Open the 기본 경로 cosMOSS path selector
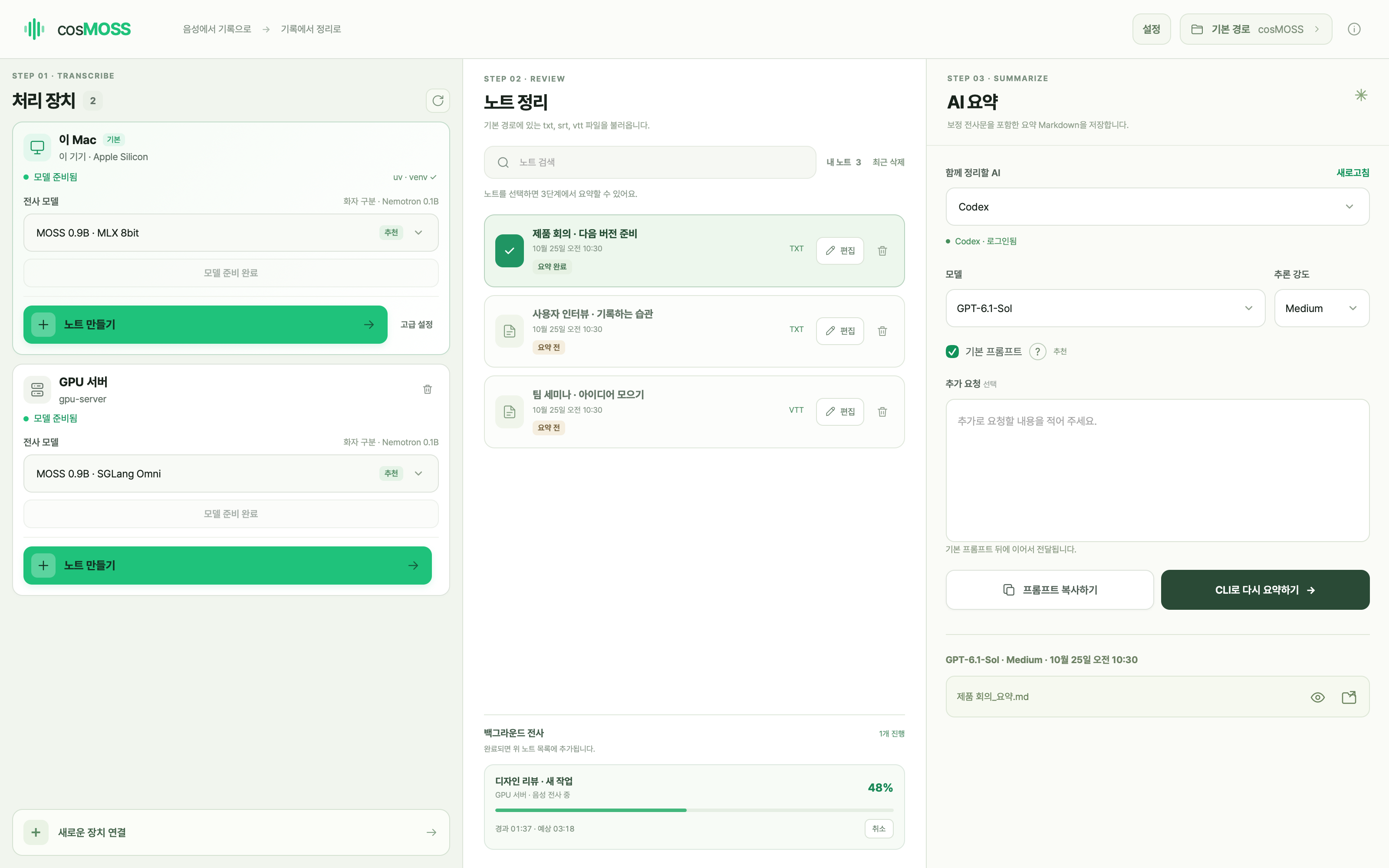Viewport: 1389px width, 868px height. pos(1255,29)
